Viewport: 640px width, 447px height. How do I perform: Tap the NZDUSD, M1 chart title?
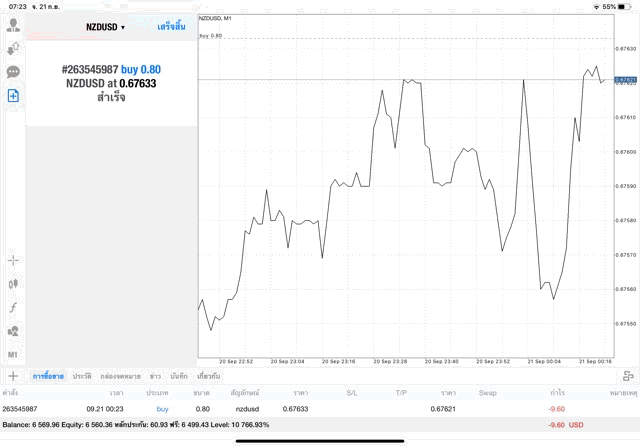[x=215, y=18]
